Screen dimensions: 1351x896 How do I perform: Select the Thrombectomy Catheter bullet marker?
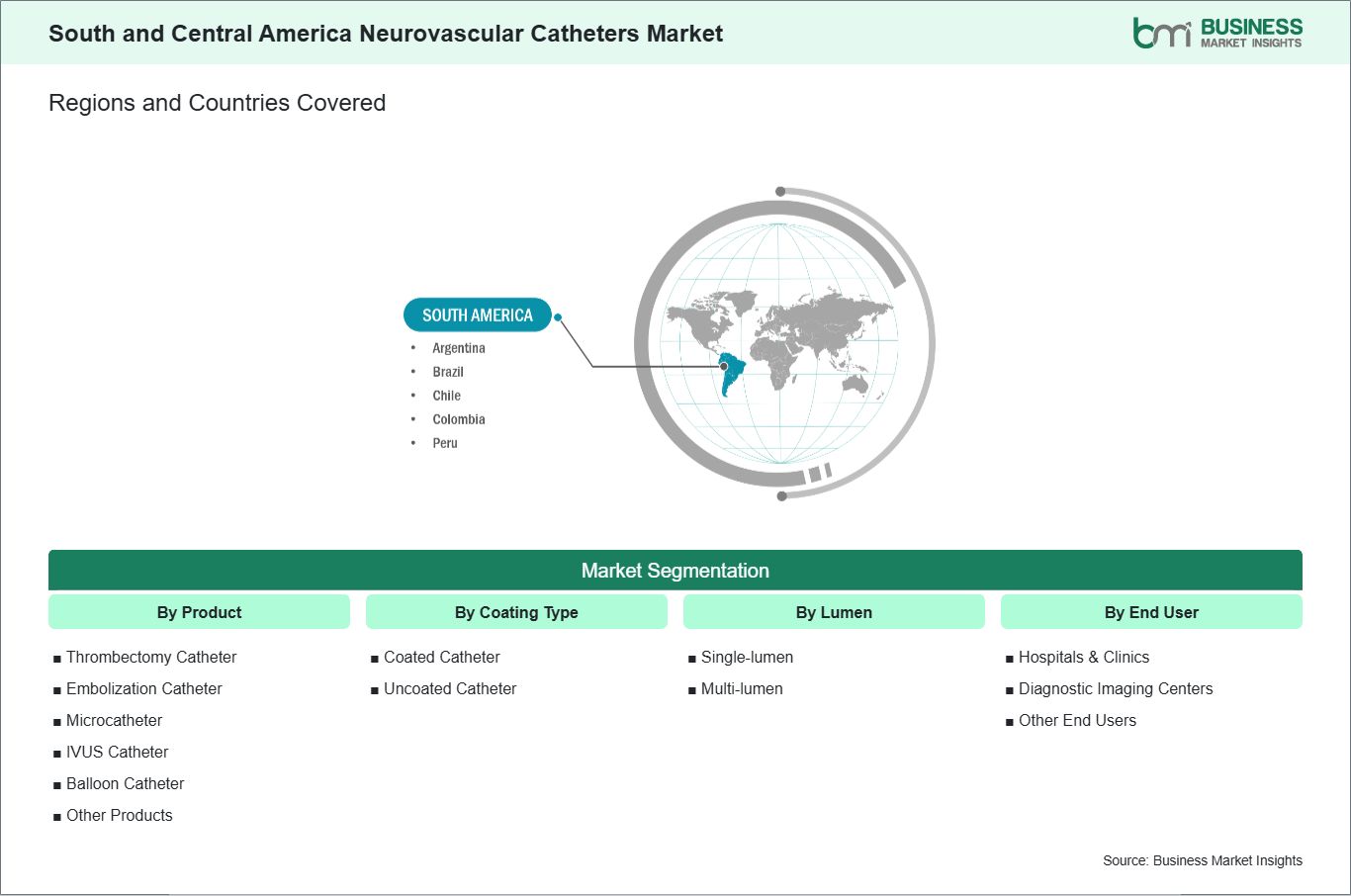(56, 657)
